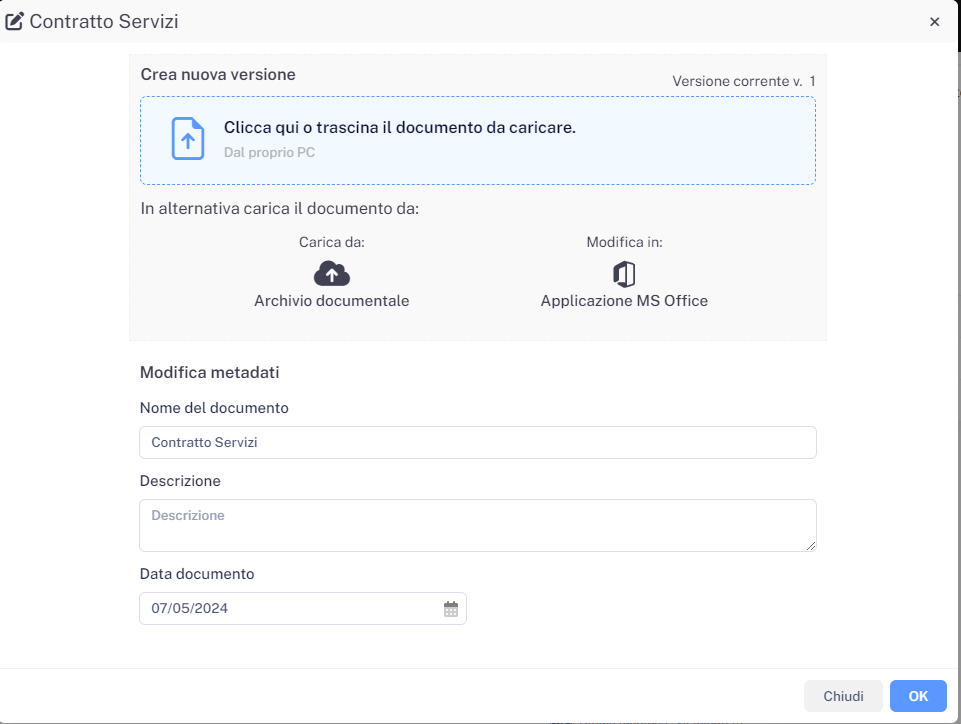Close the dialog with the X icon
This screenshot has height=724, width=961.
934,22
